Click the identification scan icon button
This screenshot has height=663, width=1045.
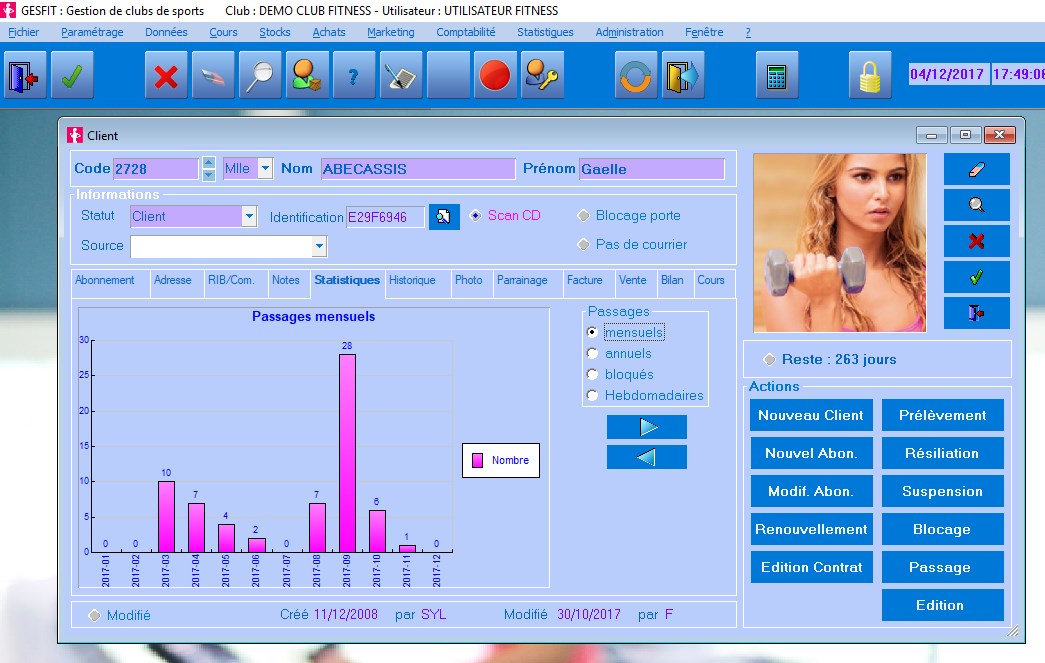pos(444,217)
